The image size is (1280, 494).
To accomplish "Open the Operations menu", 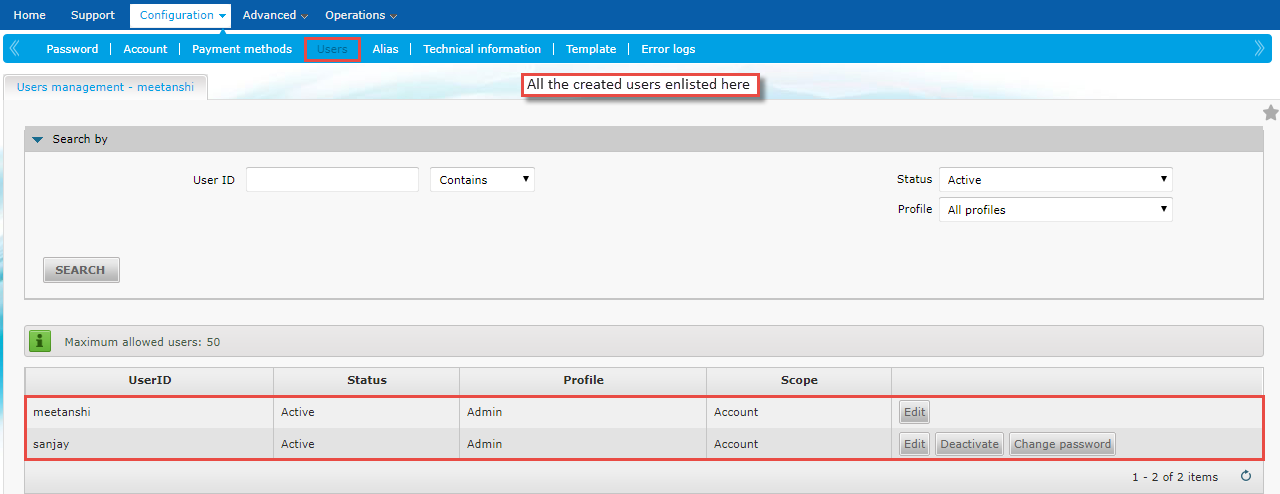I will pyautogui.click(x=361, y=15).
